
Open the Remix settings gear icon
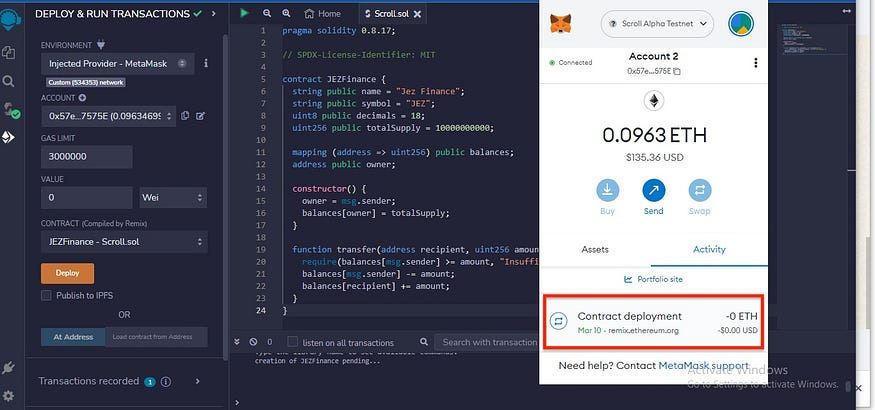[x=8, y=396]
